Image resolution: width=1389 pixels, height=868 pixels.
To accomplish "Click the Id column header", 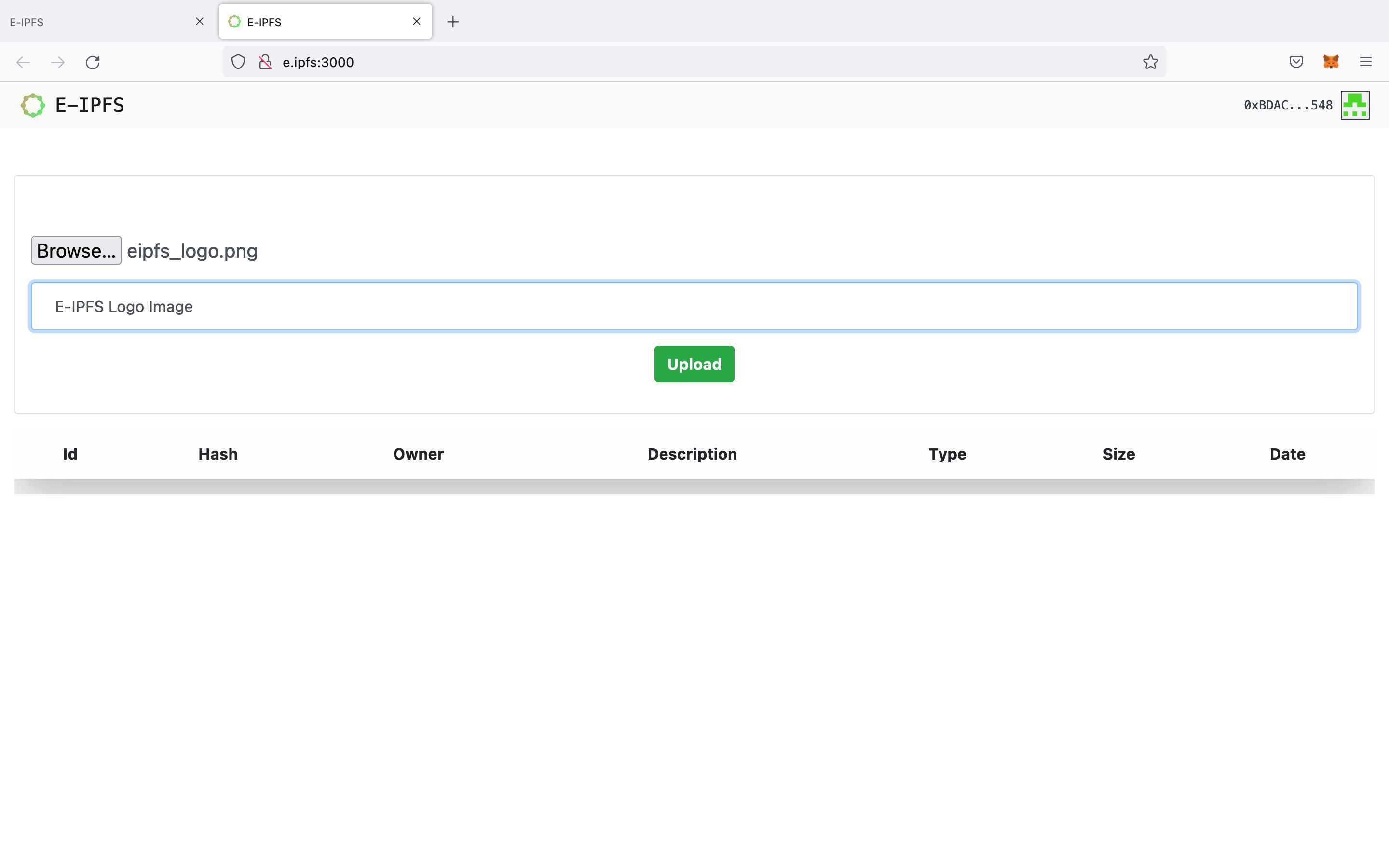I will tap(70, 454).
